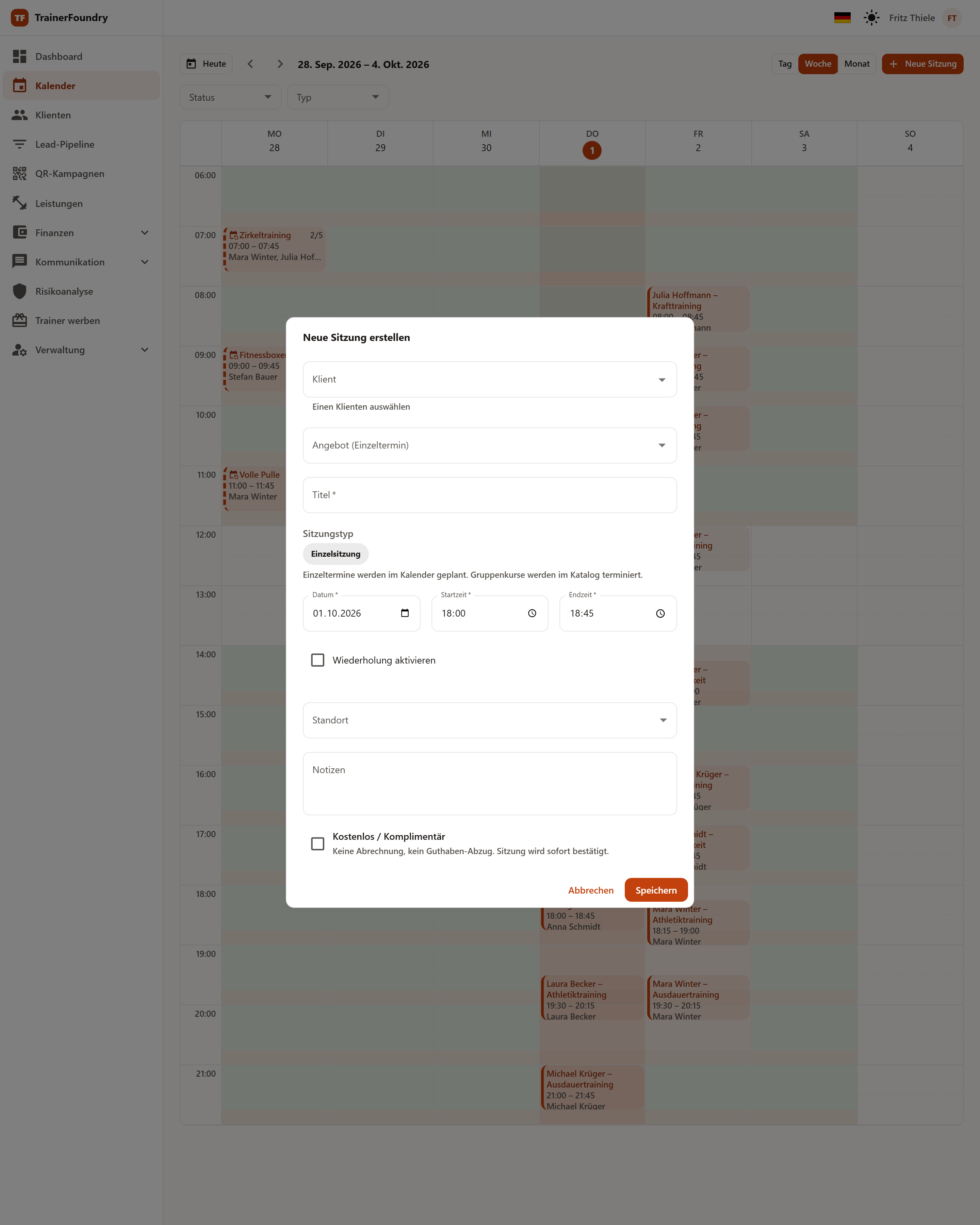The height and width of the screenshot is (1225, 980).
Task: Go to previous week arrow
Action: coord(250,64)
